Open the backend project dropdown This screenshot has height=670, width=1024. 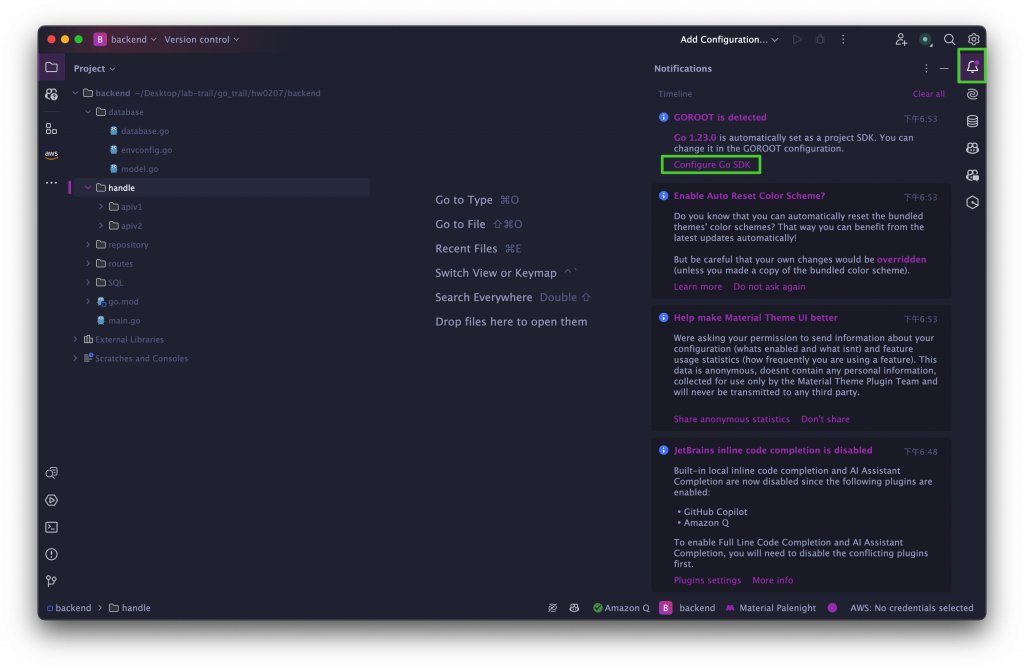tap(125, 39)
